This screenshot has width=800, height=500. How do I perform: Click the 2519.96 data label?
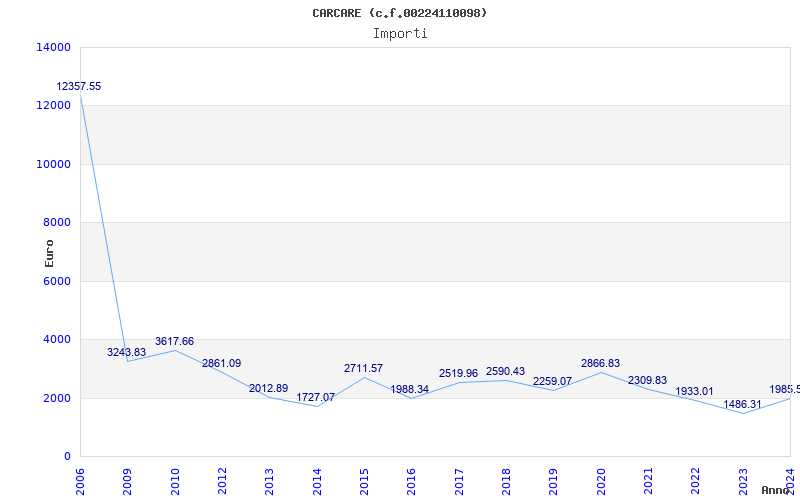[458, 373]
